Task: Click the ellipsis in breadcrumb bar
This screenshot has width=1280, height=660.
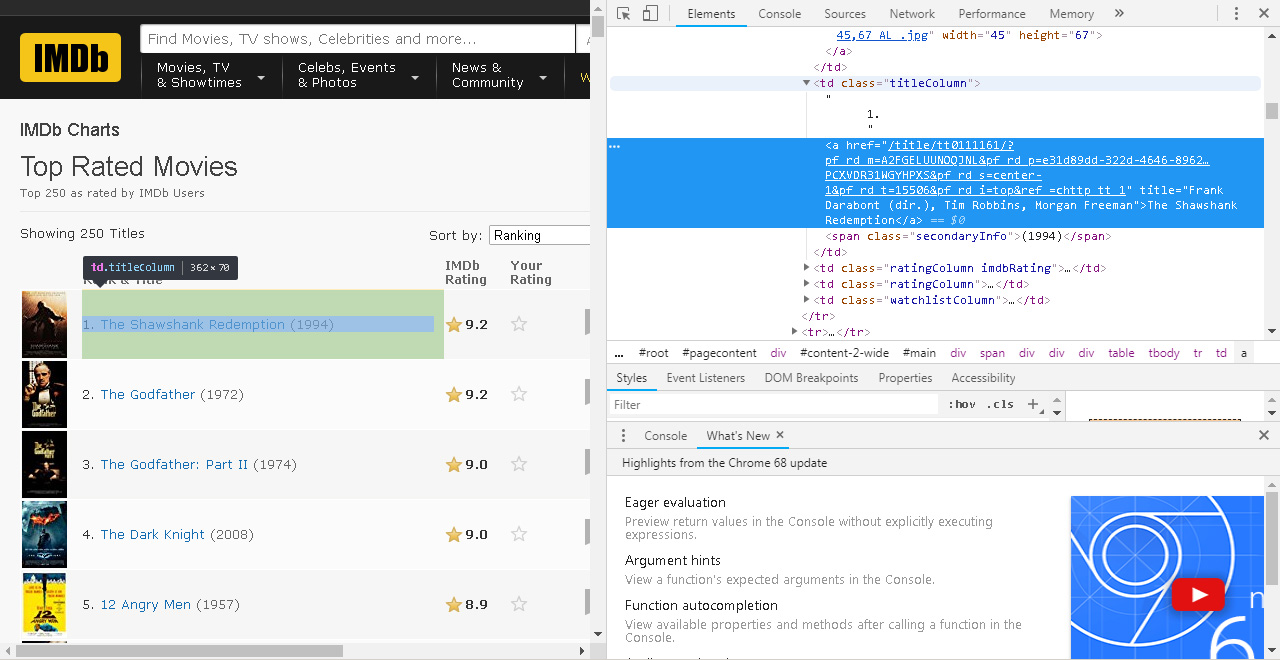Action: click(619, 353)
